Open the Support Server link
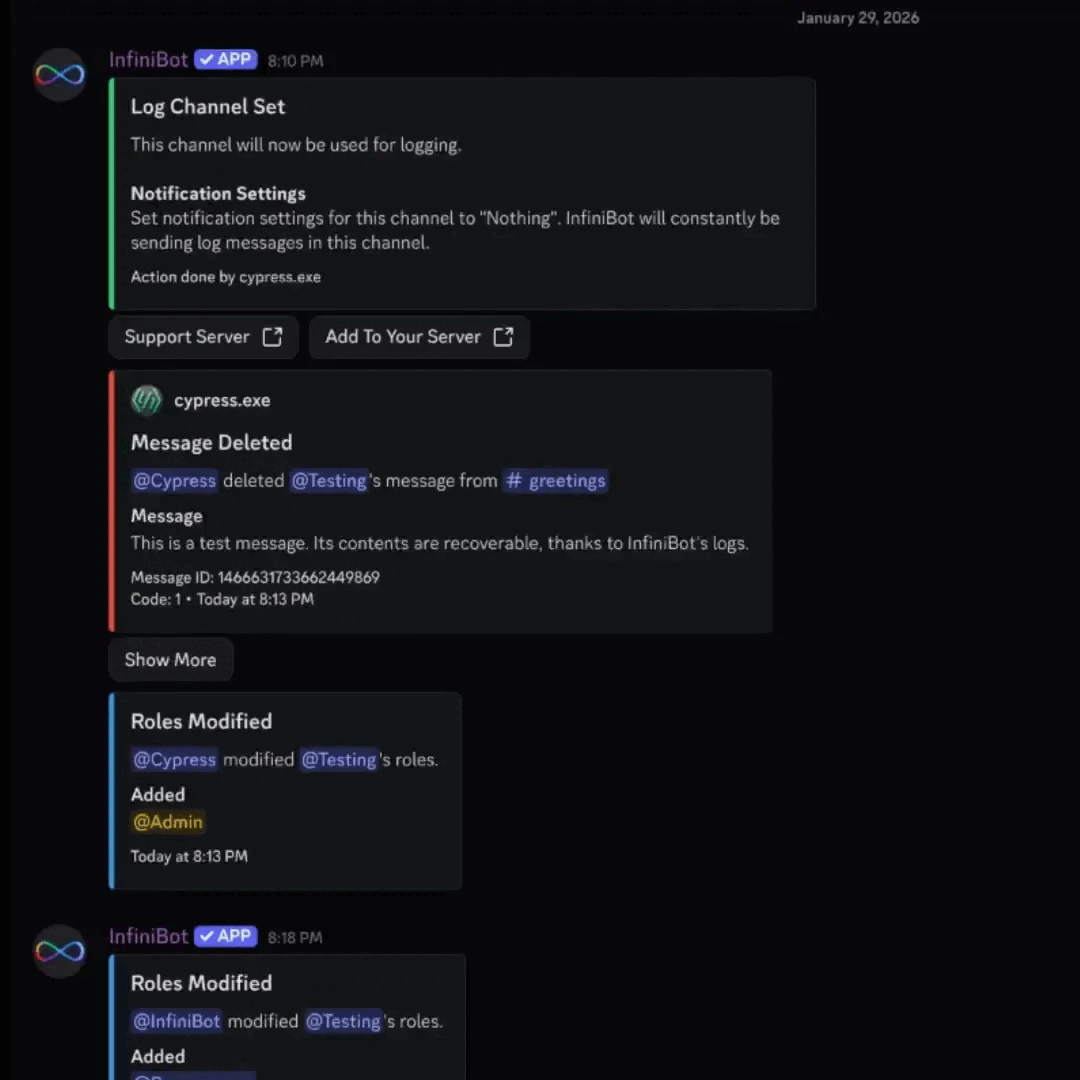The height and width of the screenshot is (1080, 1080). coord(187,337)
